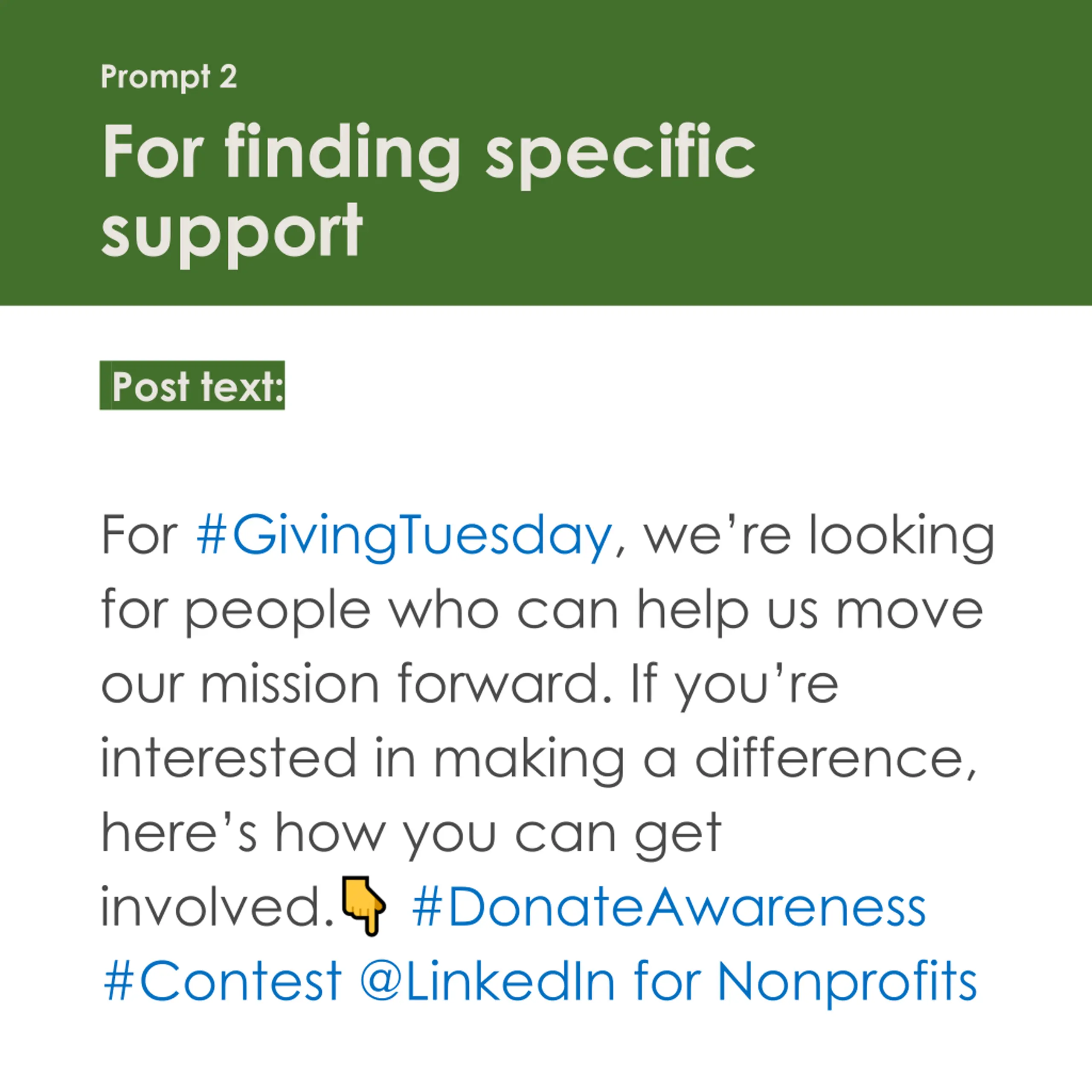The height and width of the screenshot is (1092, 1092).
Task: Click the @LinkedIn for Nonprofits mention
Action: click(x=669, y=982)
